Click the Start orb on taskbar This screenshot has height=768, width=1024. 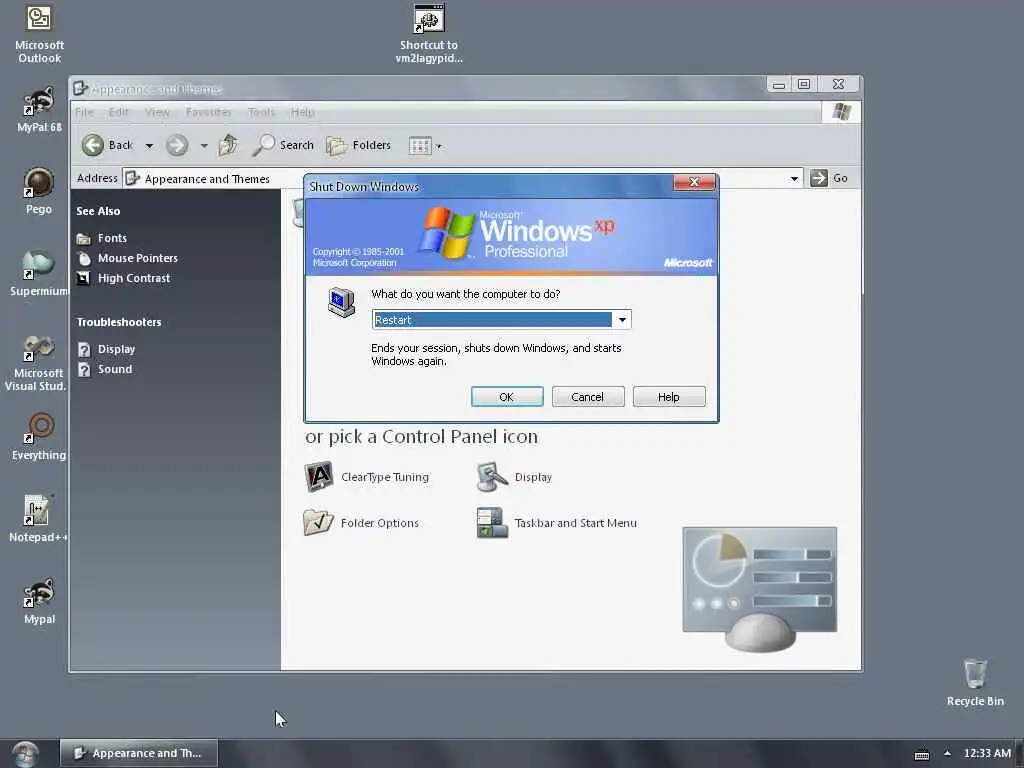[25, 754]
